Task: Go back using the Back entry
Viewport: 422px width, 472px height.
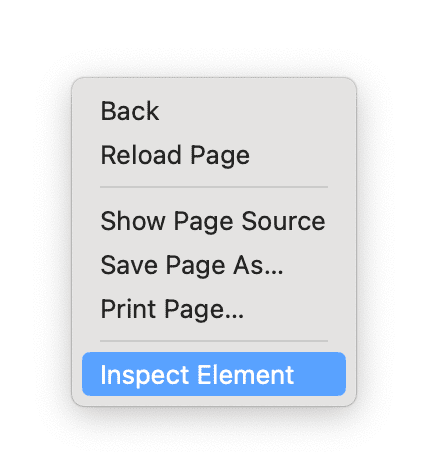Action: pos(214,111)
